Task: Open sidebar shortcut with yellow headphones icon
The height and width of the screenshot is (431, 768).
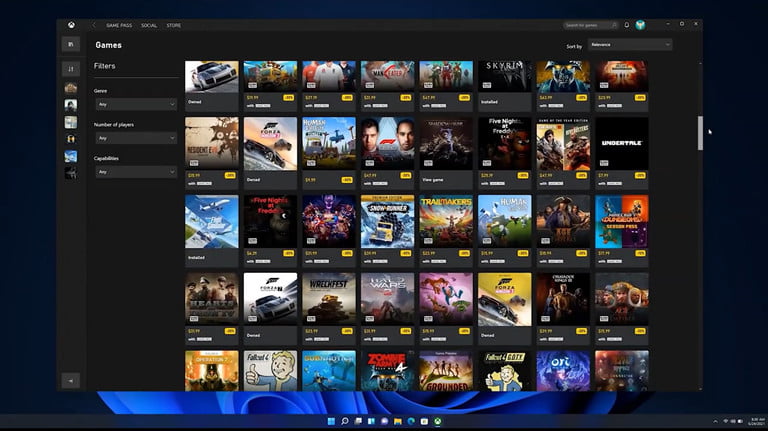Action: point(71,139)
